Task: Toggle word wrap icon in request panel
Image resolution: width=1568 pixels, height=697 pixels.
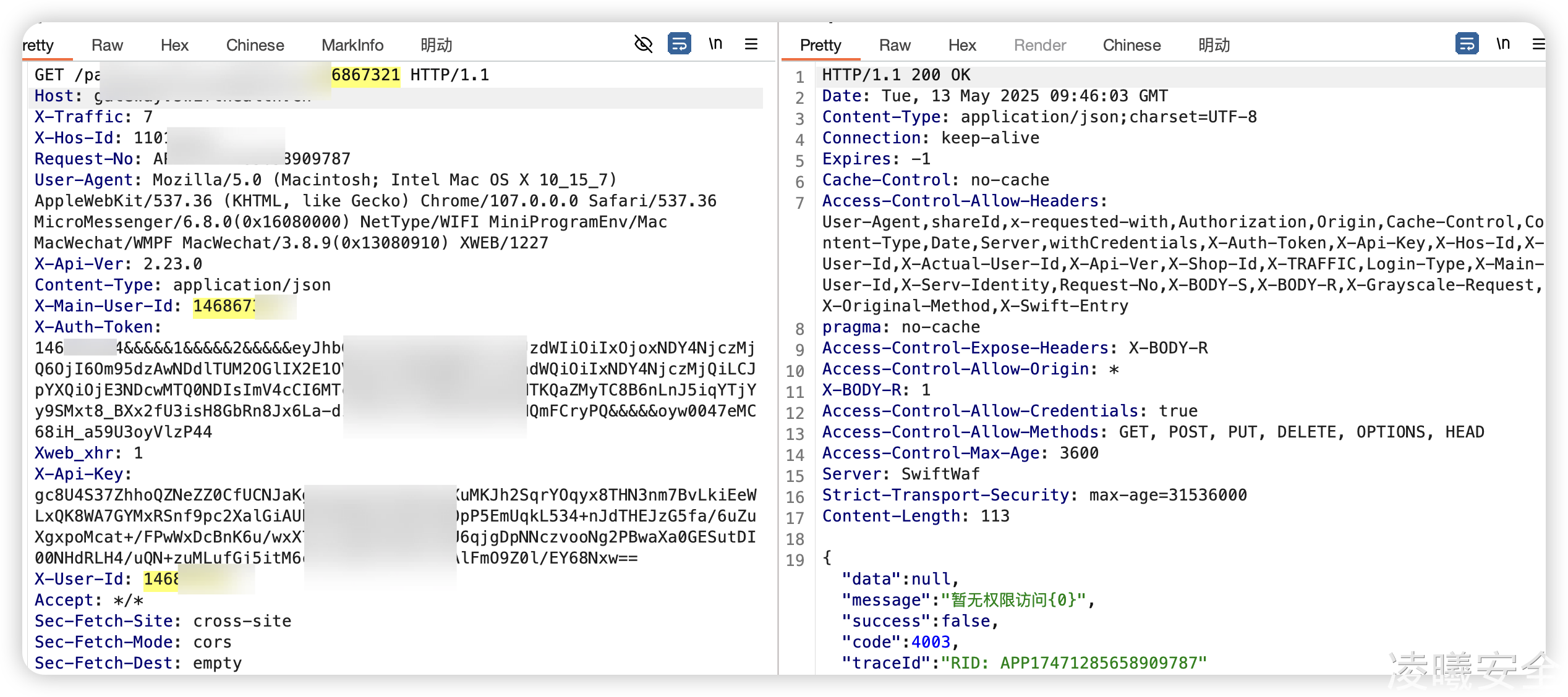Action: (x=679, y=44)
